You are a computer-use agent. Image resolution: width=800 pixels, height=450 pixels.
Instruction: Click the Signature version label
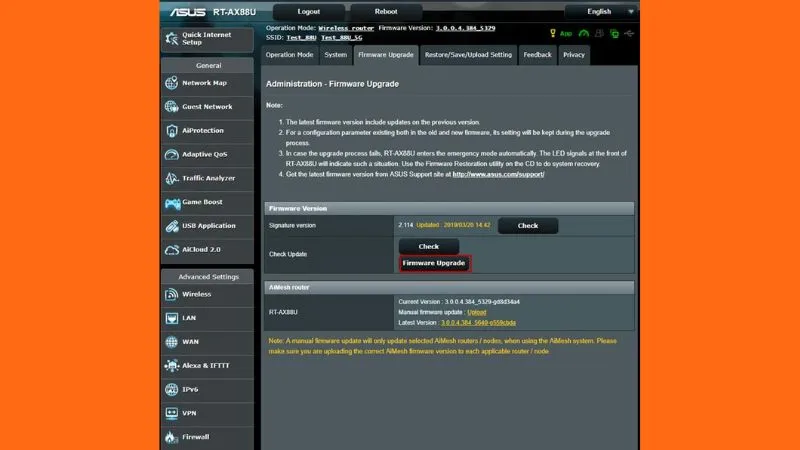click(292, 226)
